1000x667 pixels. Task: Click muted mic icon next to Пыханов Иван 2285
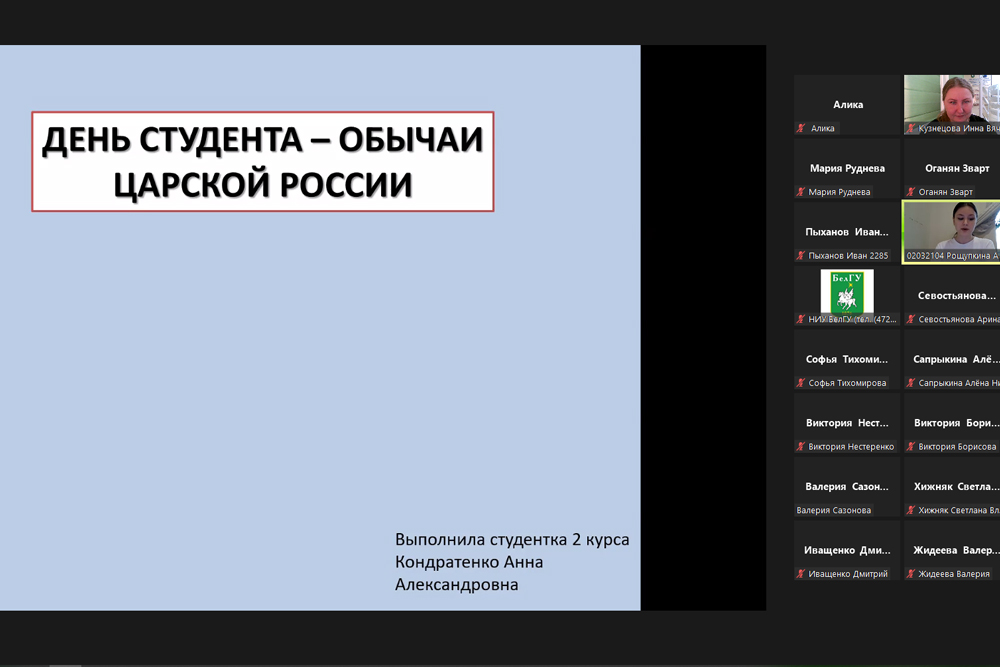[801, 256]
